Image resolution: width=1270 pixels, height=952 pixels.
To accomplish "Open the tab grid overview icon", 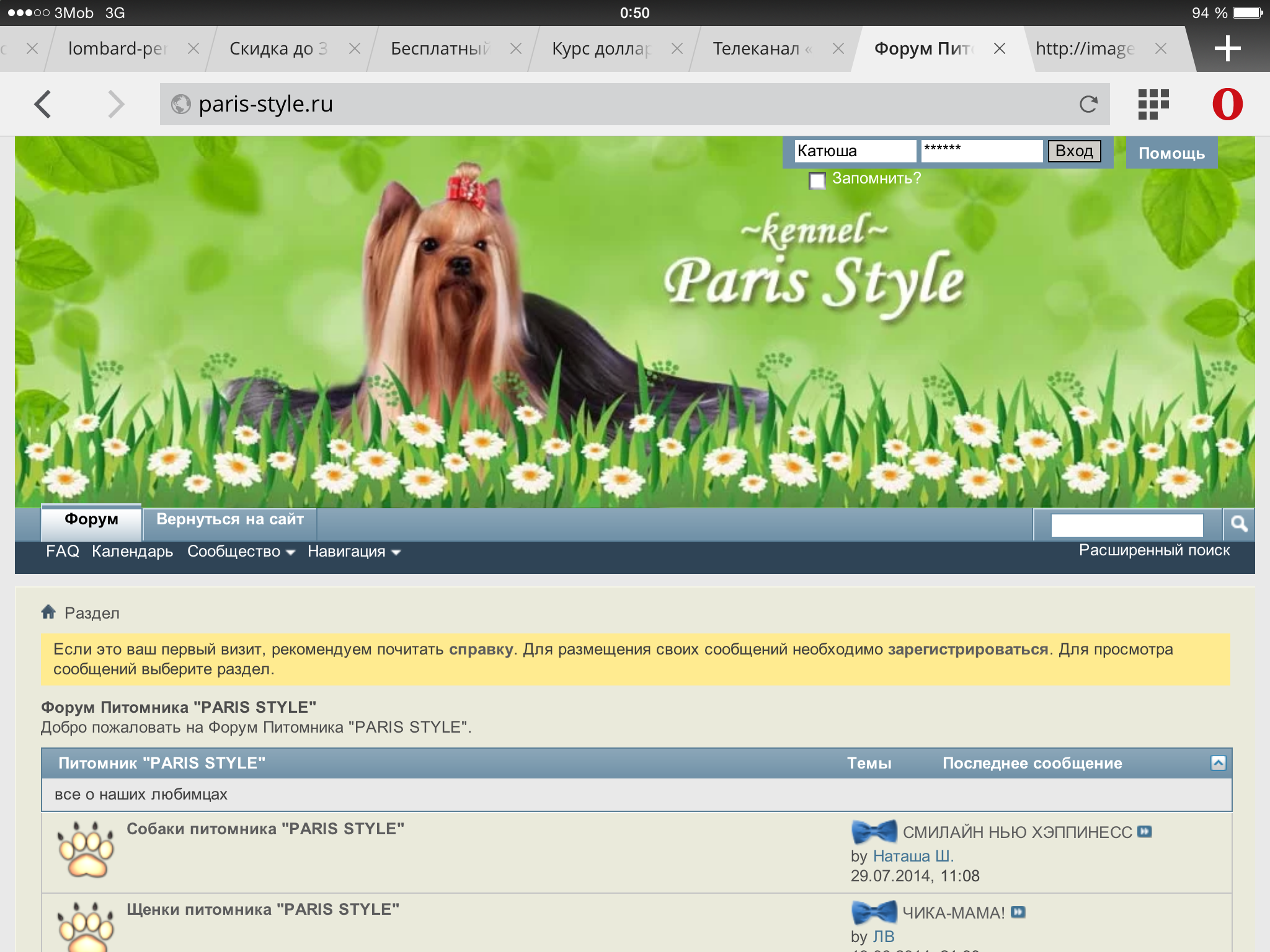I will point(1153,104).
